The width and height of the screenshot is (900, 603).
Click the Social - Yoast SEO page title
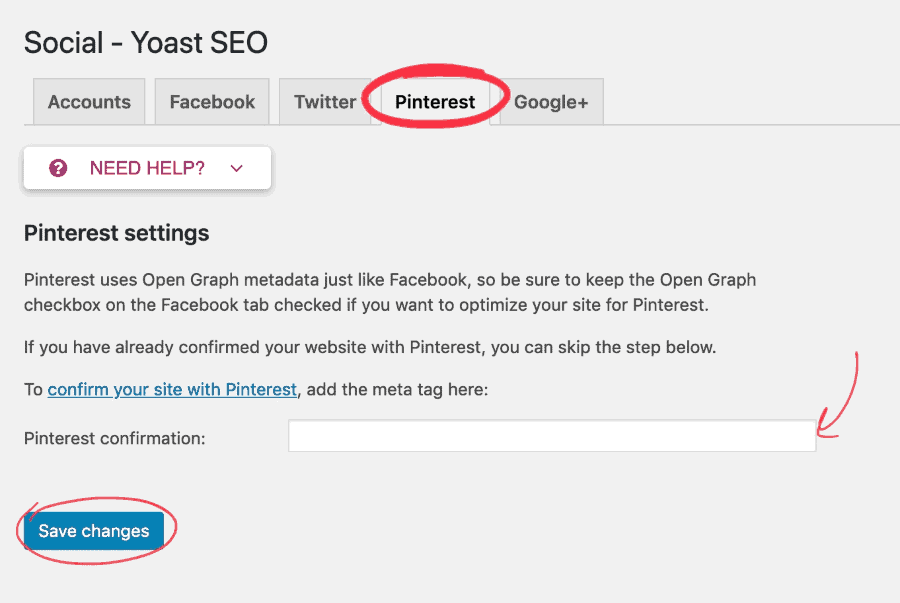click(146, 43)
